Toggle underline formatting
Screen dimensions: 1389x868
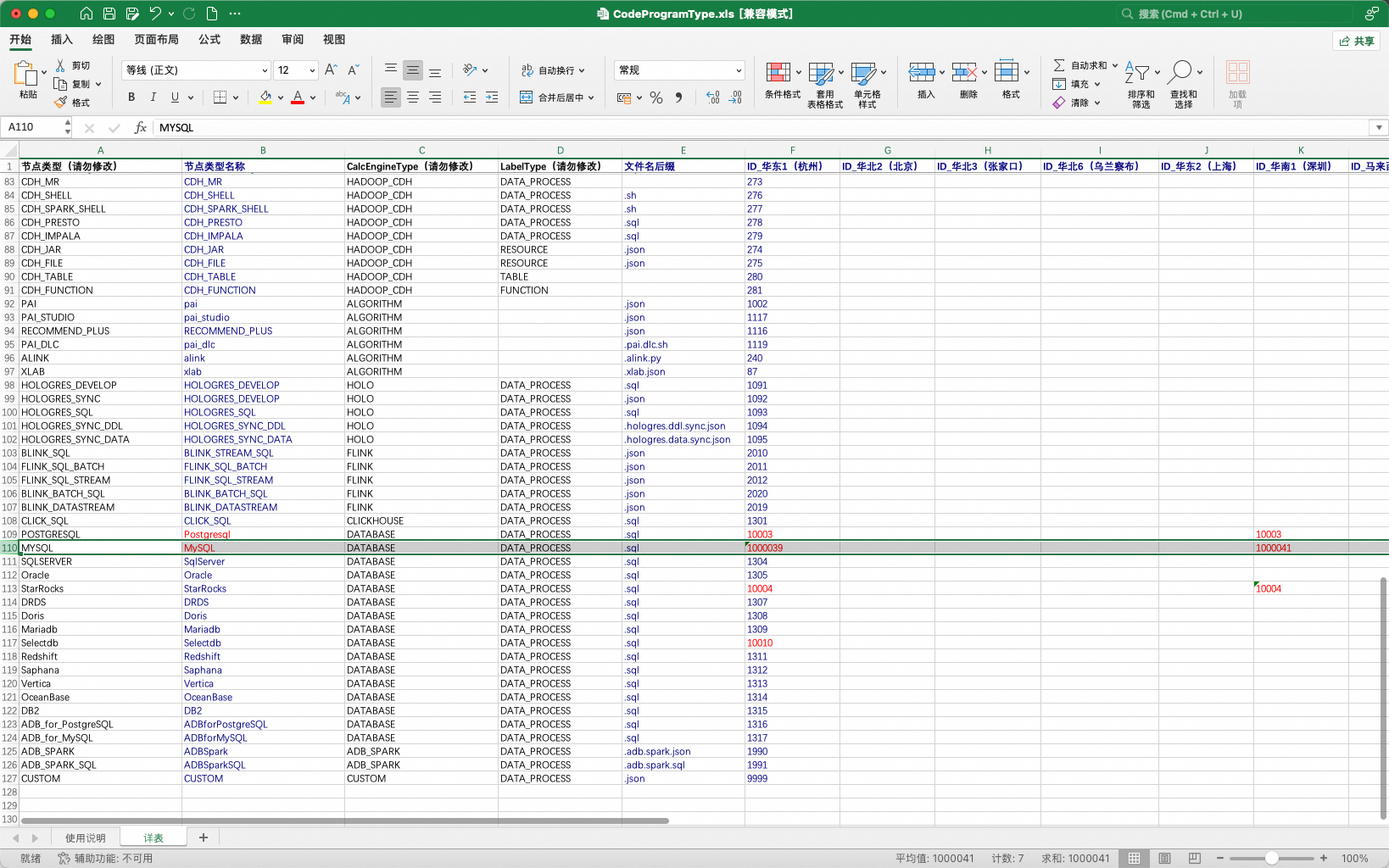[x=175, y=97]
